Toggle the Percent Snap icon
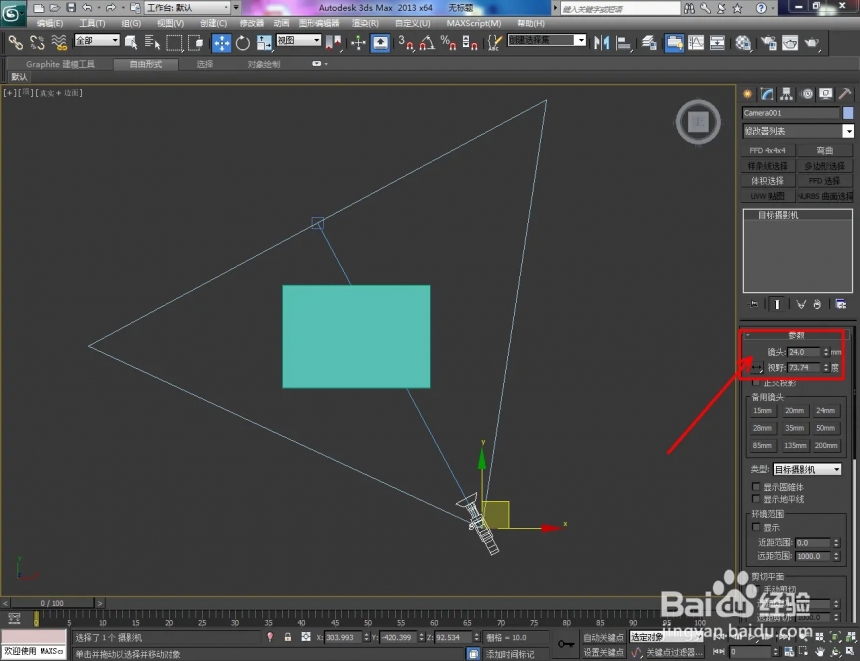This screenshot has height=661, width=860. pyautogui.click(x=448, y=42)
